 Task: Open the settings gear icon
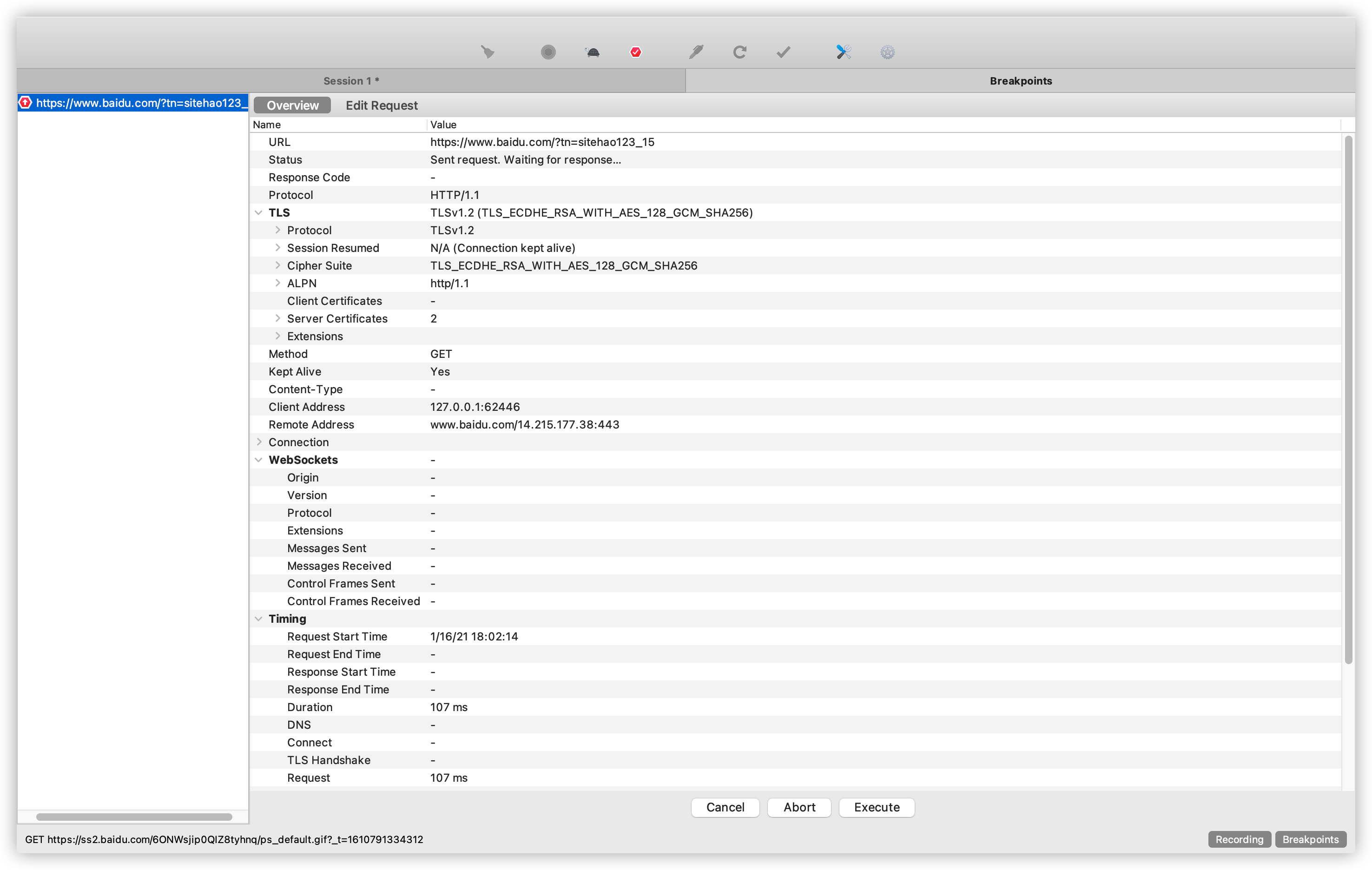[x=887, y=53]
